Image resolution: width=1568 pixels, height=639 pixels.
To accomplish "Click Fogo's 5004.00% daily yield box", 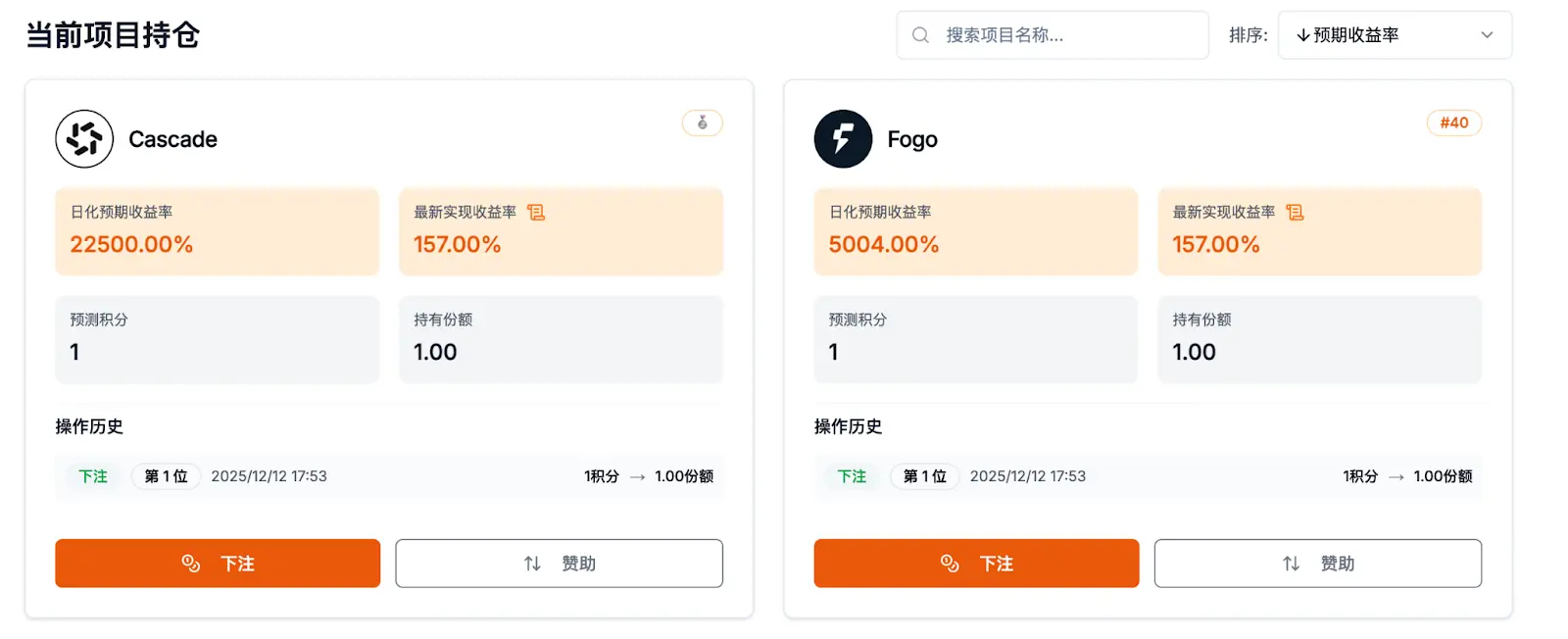I will coord(975,231).
